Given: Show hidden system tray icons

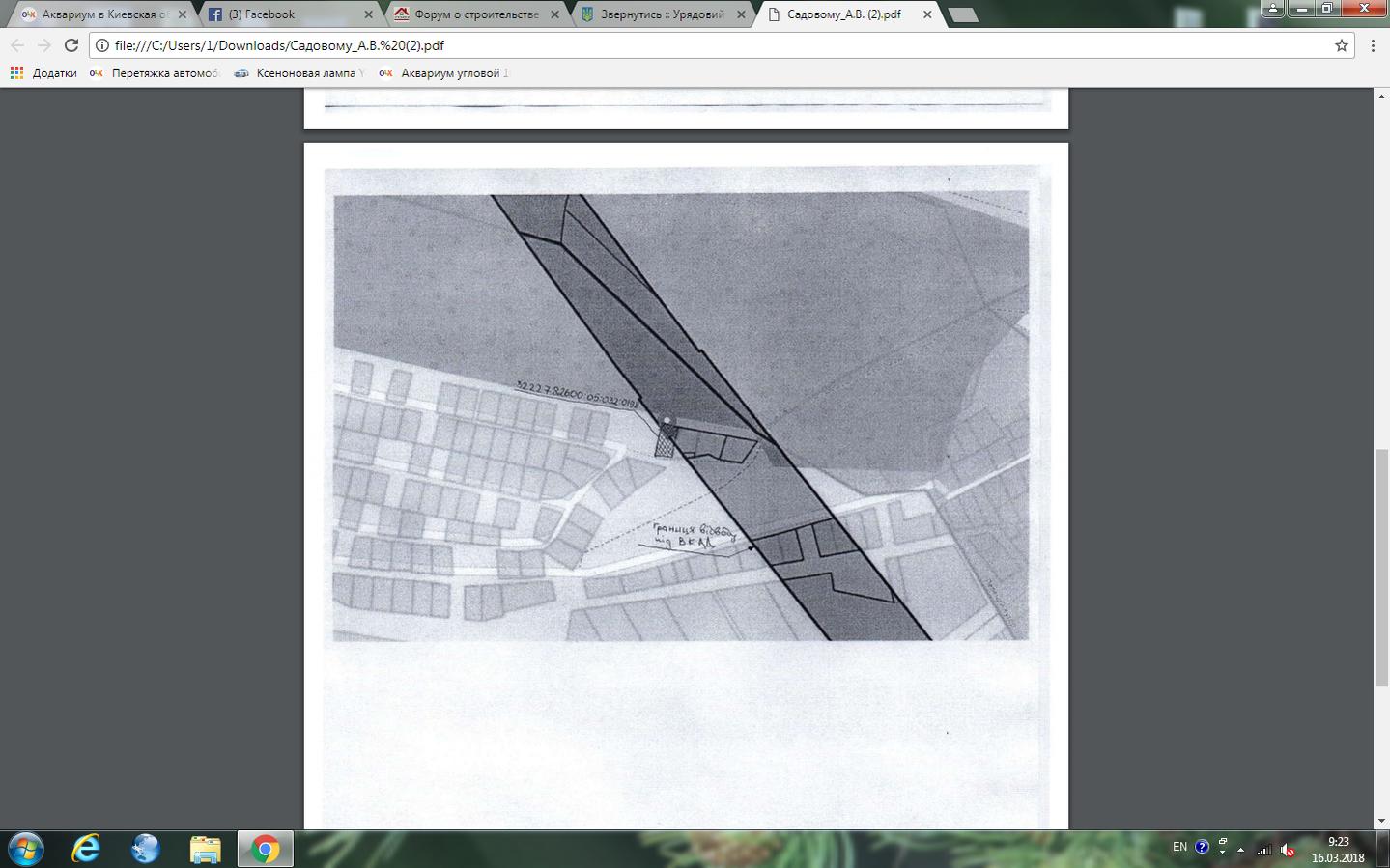Looking at the screenshot, I should coord(1240,850).
